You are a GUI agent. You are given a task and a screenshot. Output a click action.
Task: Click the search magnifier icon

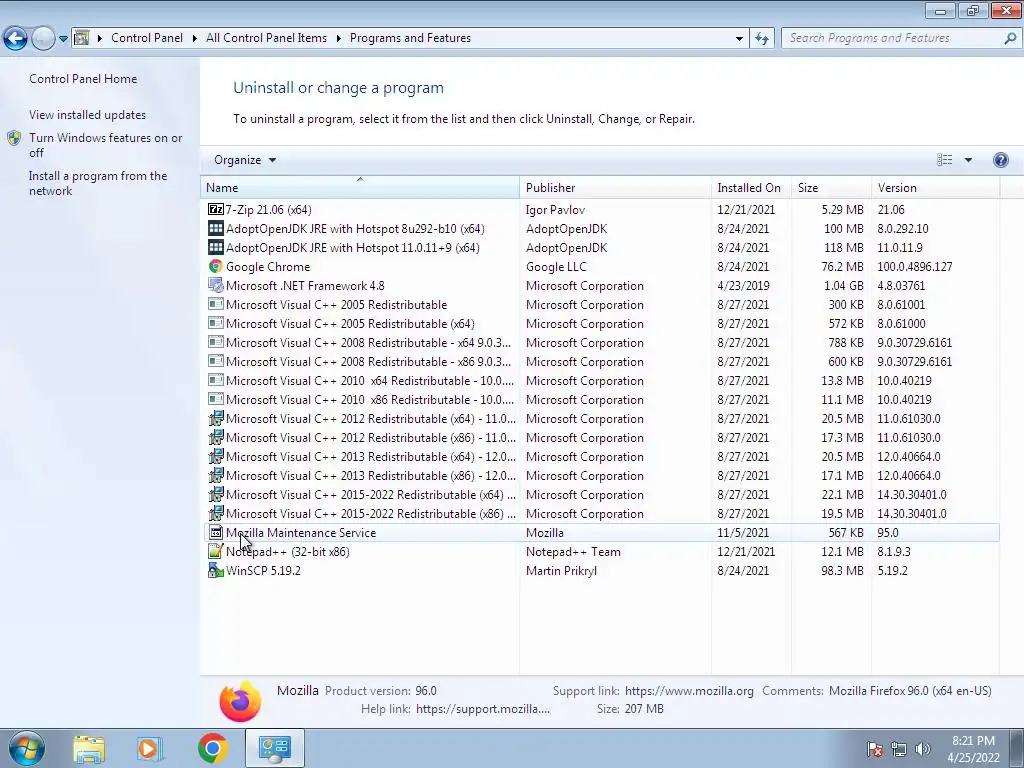pyautogui.click(x=1010, y=38)
